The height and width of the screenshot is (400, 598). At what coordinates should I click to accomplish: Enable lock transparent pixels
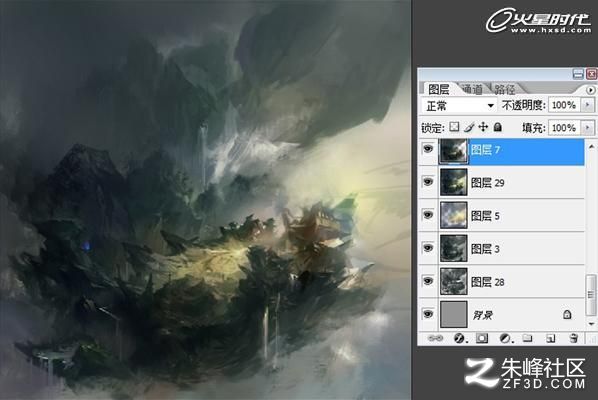pyautogui.click(x=454, y=127)
